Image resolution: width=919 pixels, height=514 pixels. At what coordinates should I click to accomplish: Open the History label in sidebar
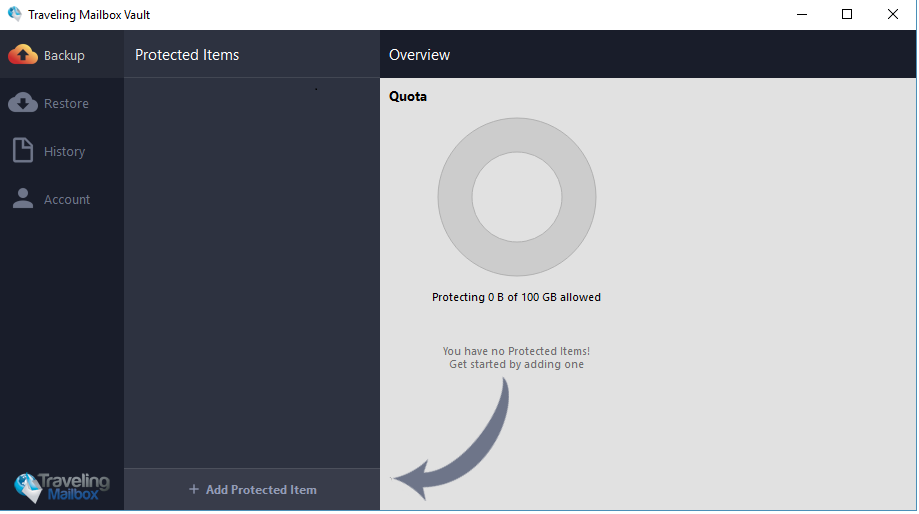(x=64, y=152)
